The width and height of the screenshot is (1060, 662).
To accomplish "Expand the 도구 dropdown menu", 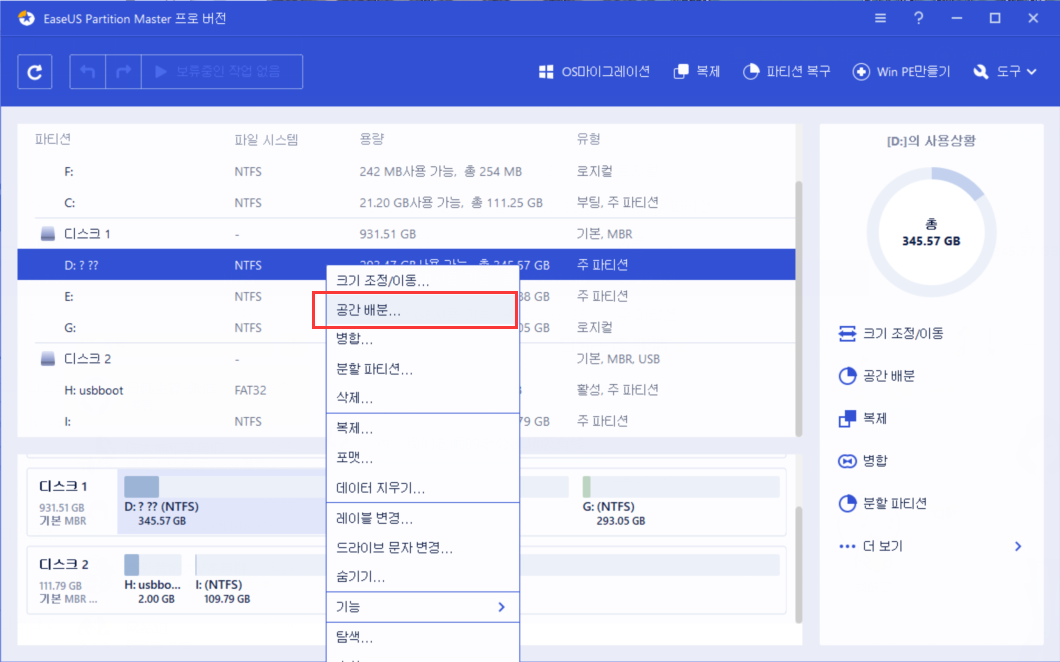I will coord(1005,72).
